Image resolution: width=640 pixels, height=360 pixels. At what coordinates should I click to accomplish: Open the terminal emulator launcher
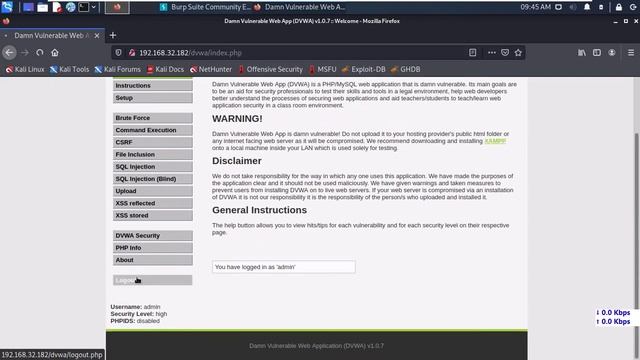pos(84,7)
